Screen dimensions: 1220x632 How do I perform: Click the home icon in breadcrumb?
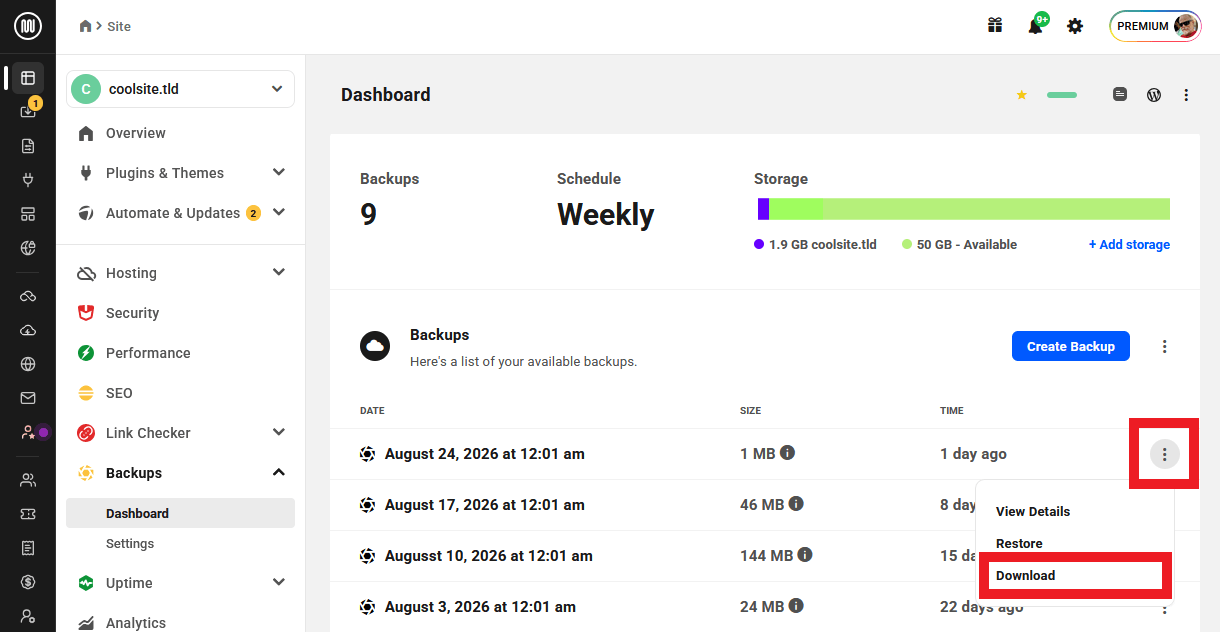click(x=86, y=26)
